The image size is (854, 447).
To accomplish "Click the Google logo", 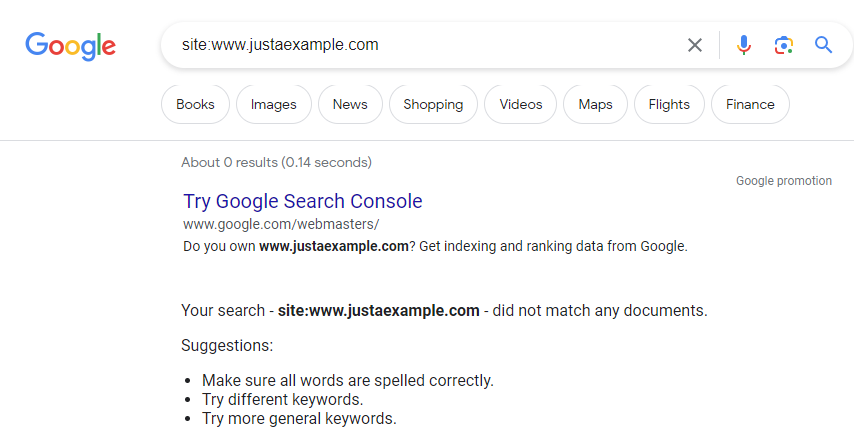I will pyautogui.click(x=70, y=46).
